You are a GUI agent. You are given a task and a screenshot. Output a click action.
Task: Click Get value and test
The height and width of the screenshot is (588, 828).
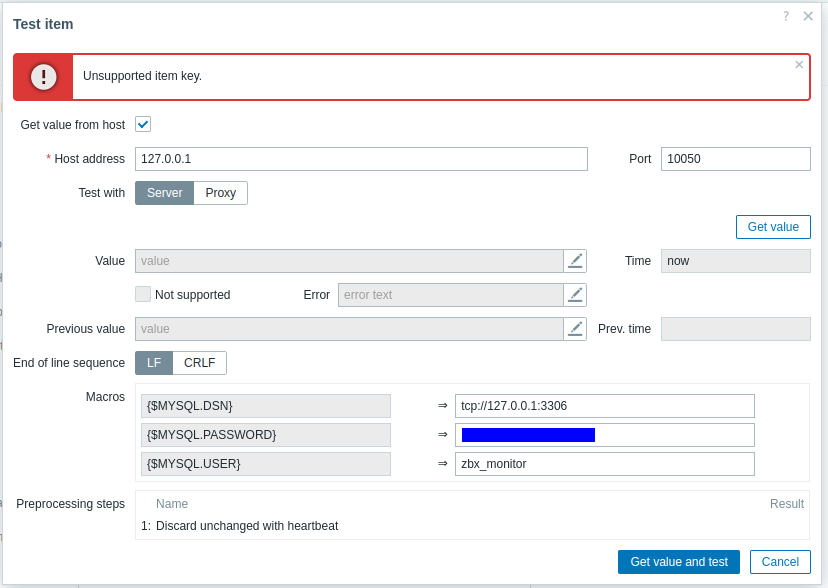coord(679,562)
